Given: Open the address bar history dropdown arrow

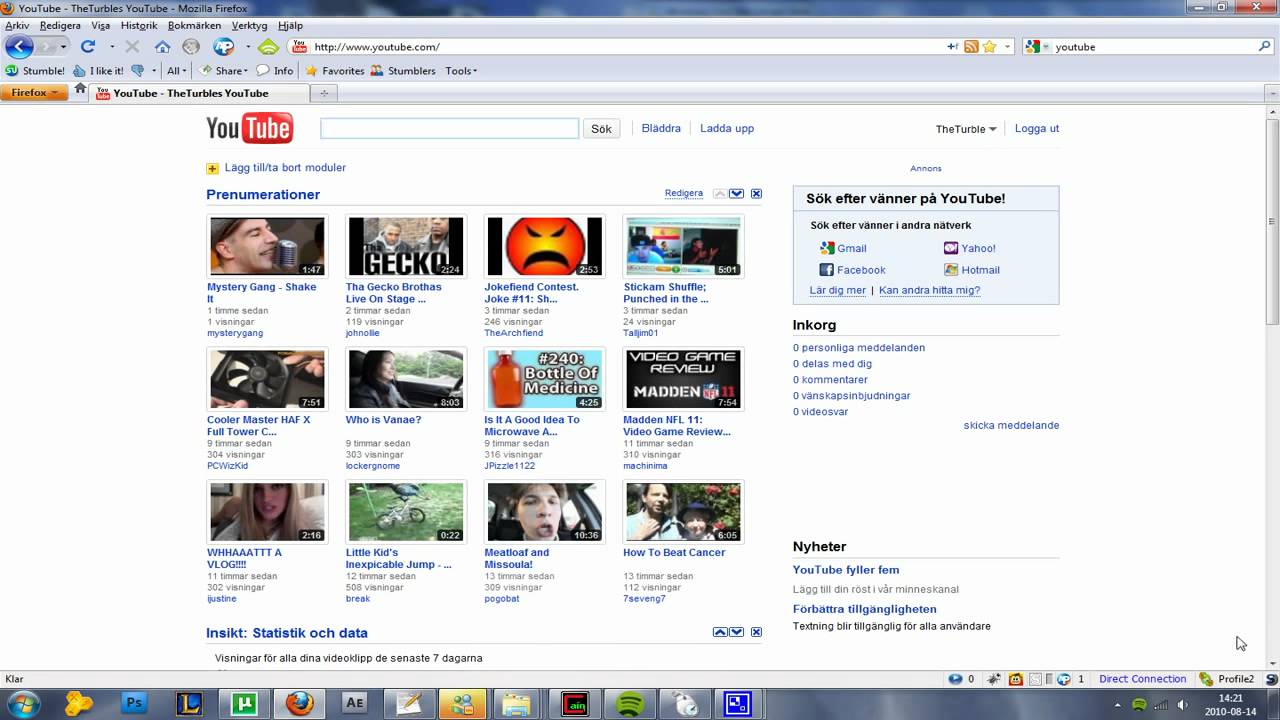Looking at the screenshot, I should 1008,47.
